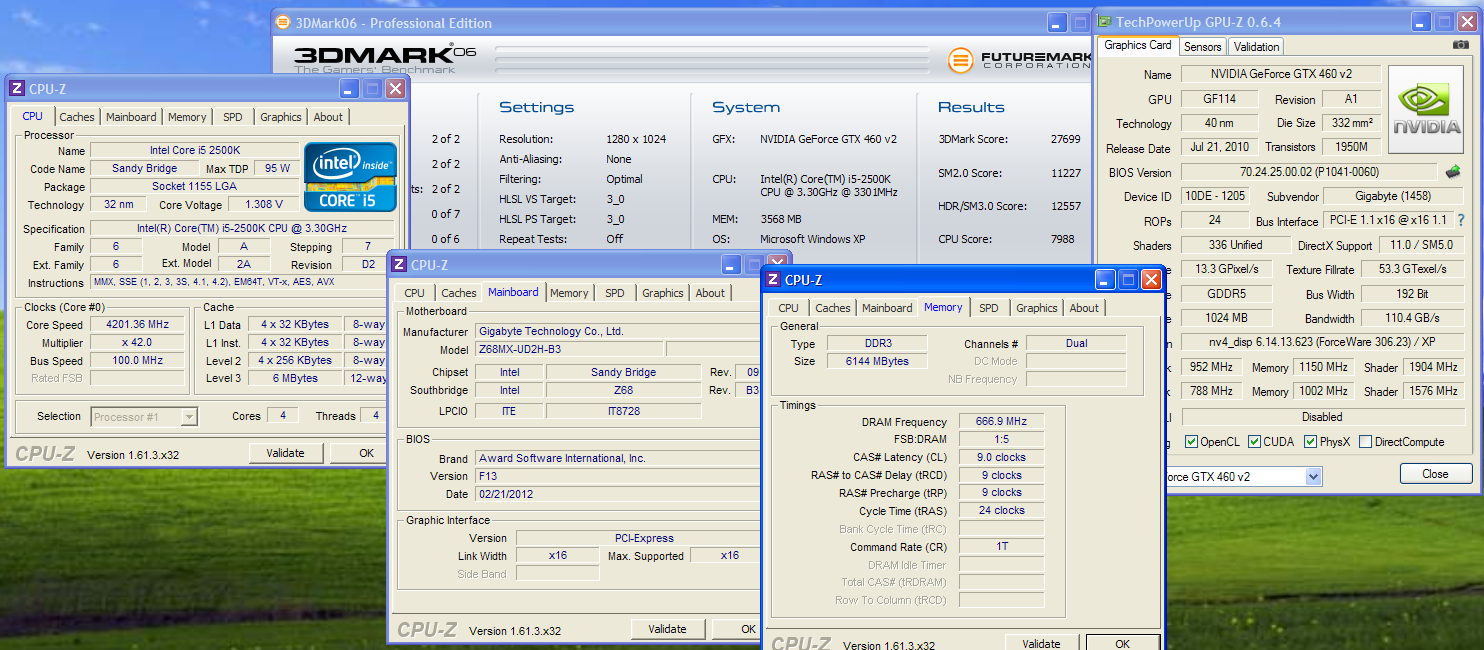Select Caches tab in the CPU-Z Mainboard window

point(459,293)
